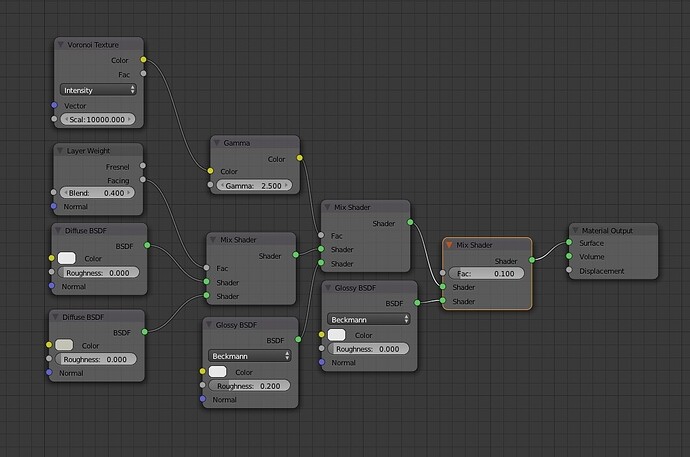This screenshot has height=457, width=690.
Task: Decrease Scale using the left arrow in Voronoi Texture
Action: click(66, 119)
